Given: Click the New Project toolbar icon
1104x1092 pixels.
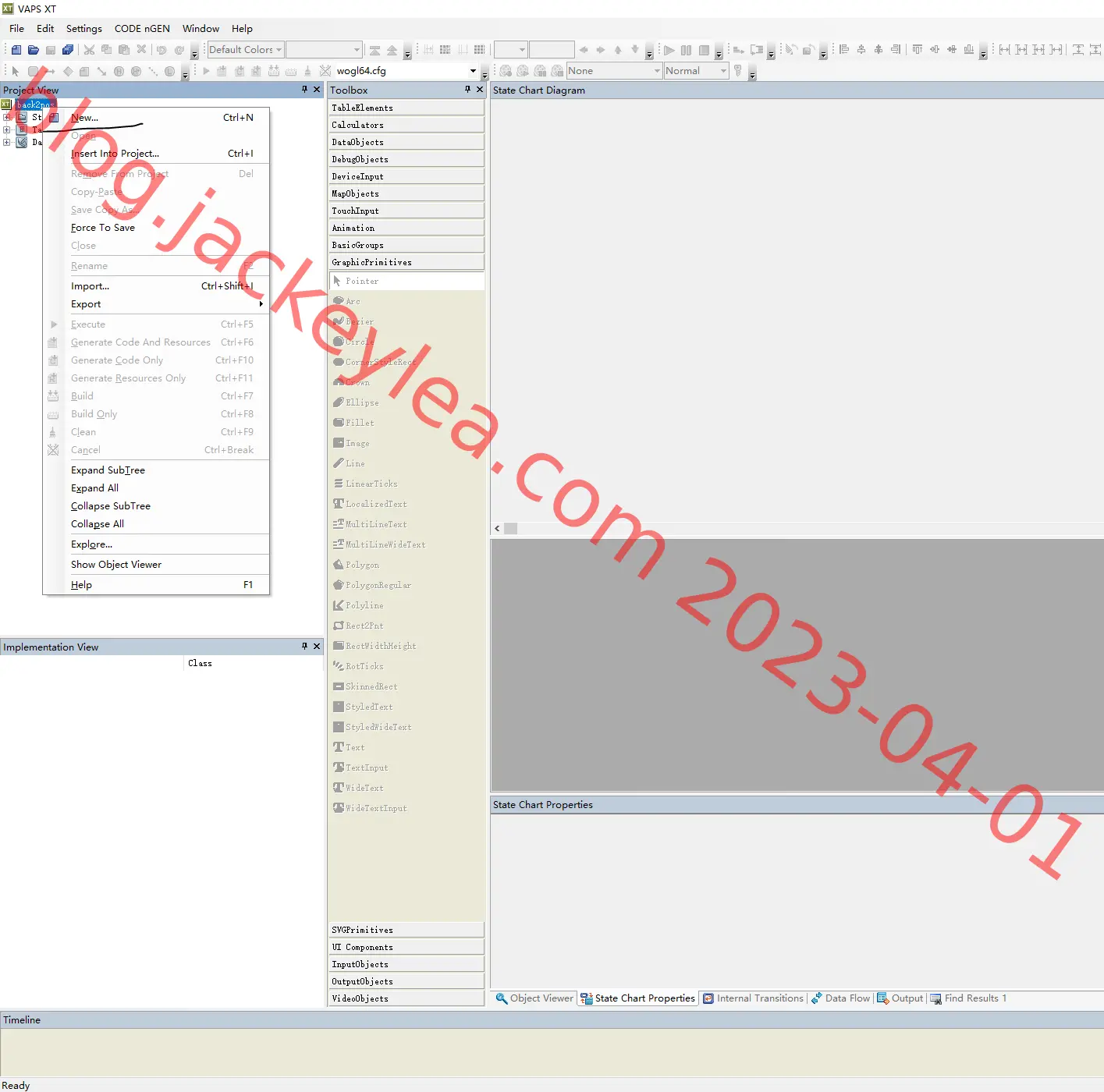Looking at the screenshot, I should (16, 50).
